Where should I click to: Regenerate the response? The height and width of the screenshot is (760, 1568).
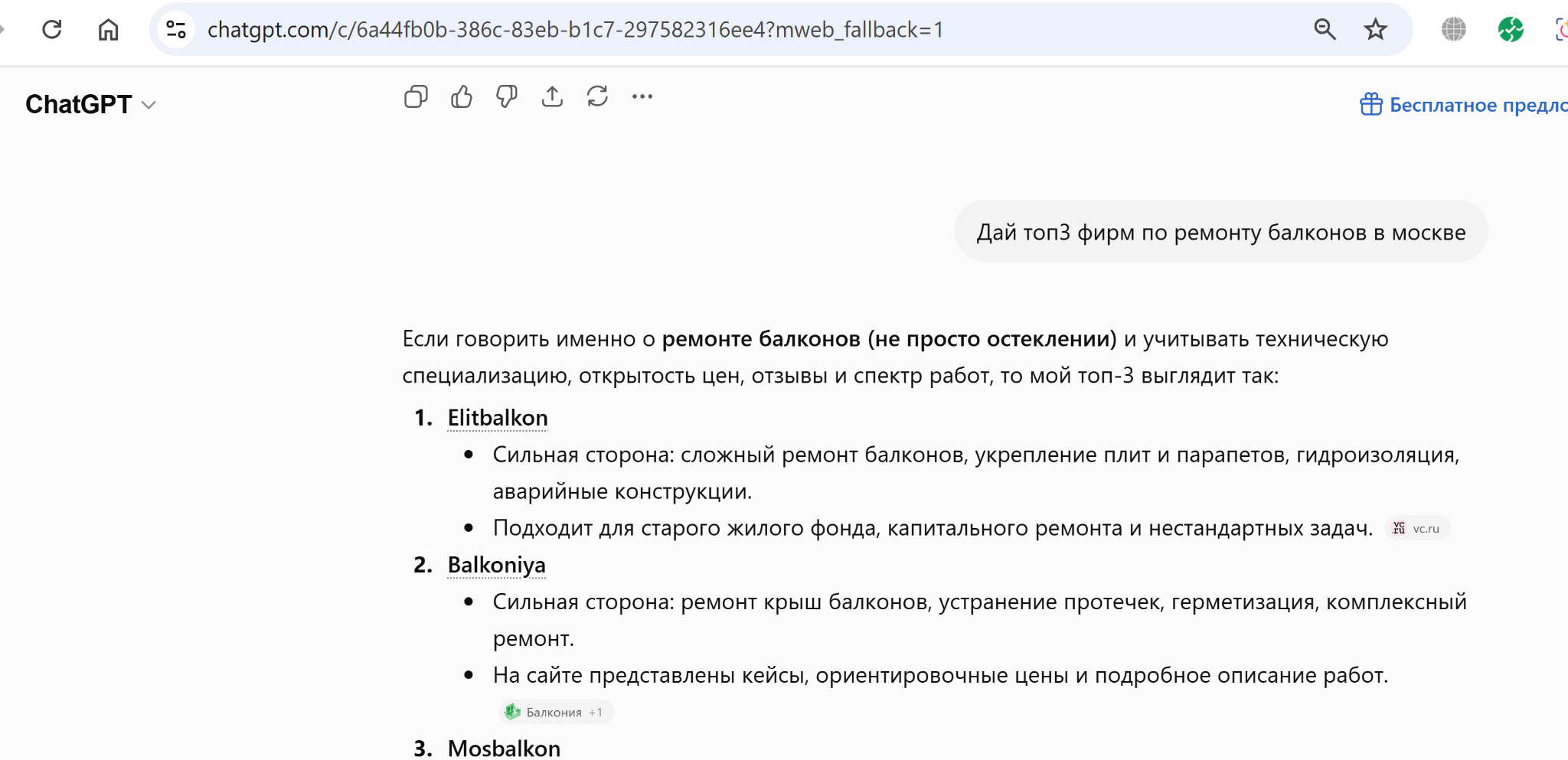pyautogui.click(x=597, y=96)
